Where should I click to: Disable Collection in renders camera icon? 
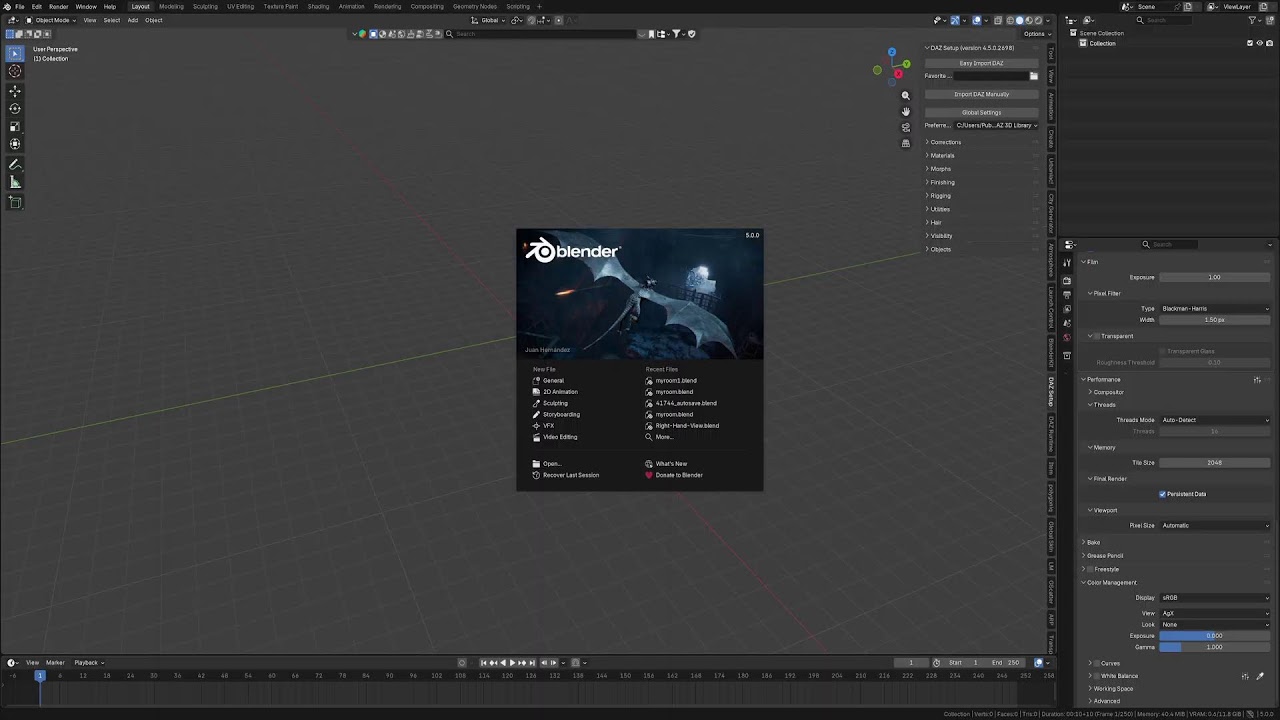click(x=1269, y=43)
